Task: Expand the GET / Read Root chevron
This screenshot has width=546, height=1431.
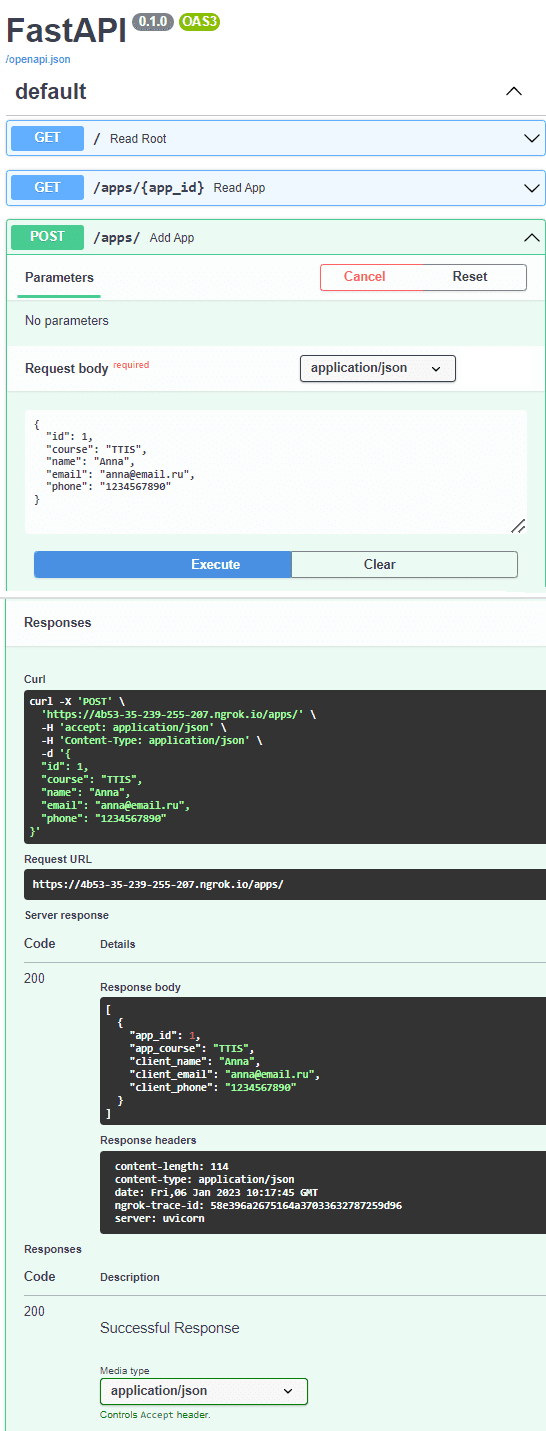Action: [x=533, y=138]
